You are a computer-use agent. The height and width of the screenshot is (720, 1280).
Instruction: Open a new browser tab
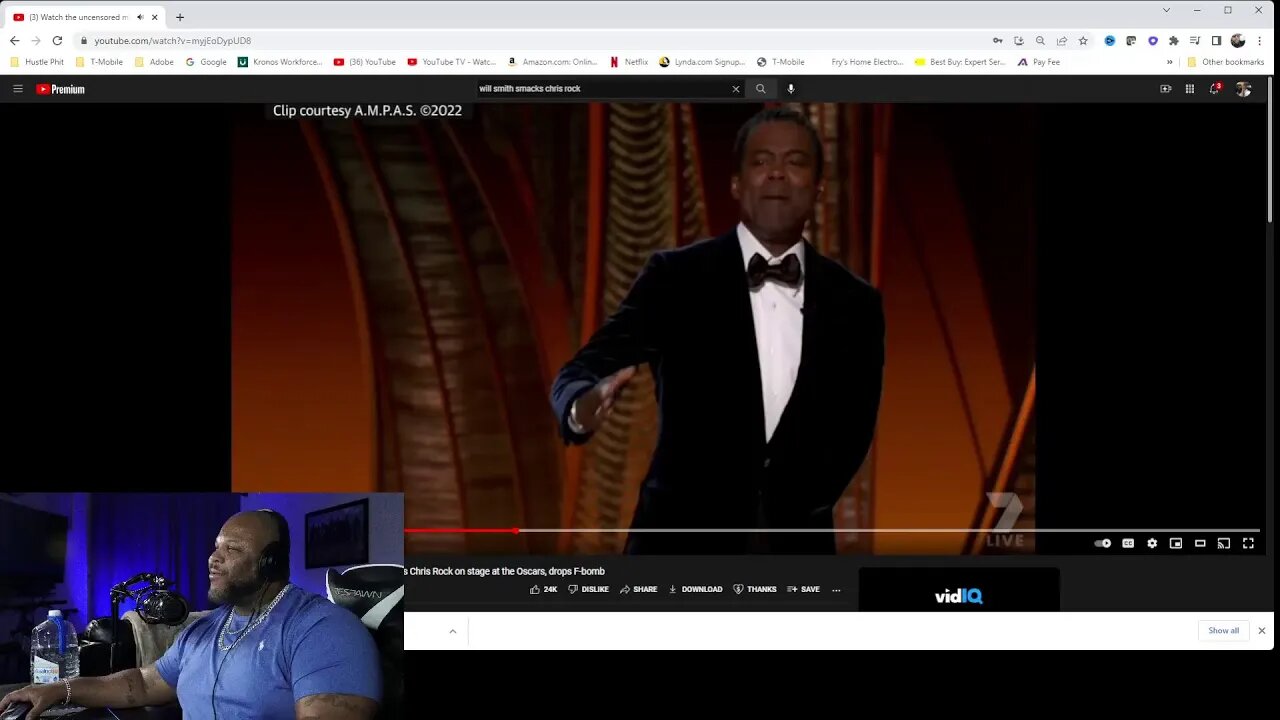tap(180, 17)
